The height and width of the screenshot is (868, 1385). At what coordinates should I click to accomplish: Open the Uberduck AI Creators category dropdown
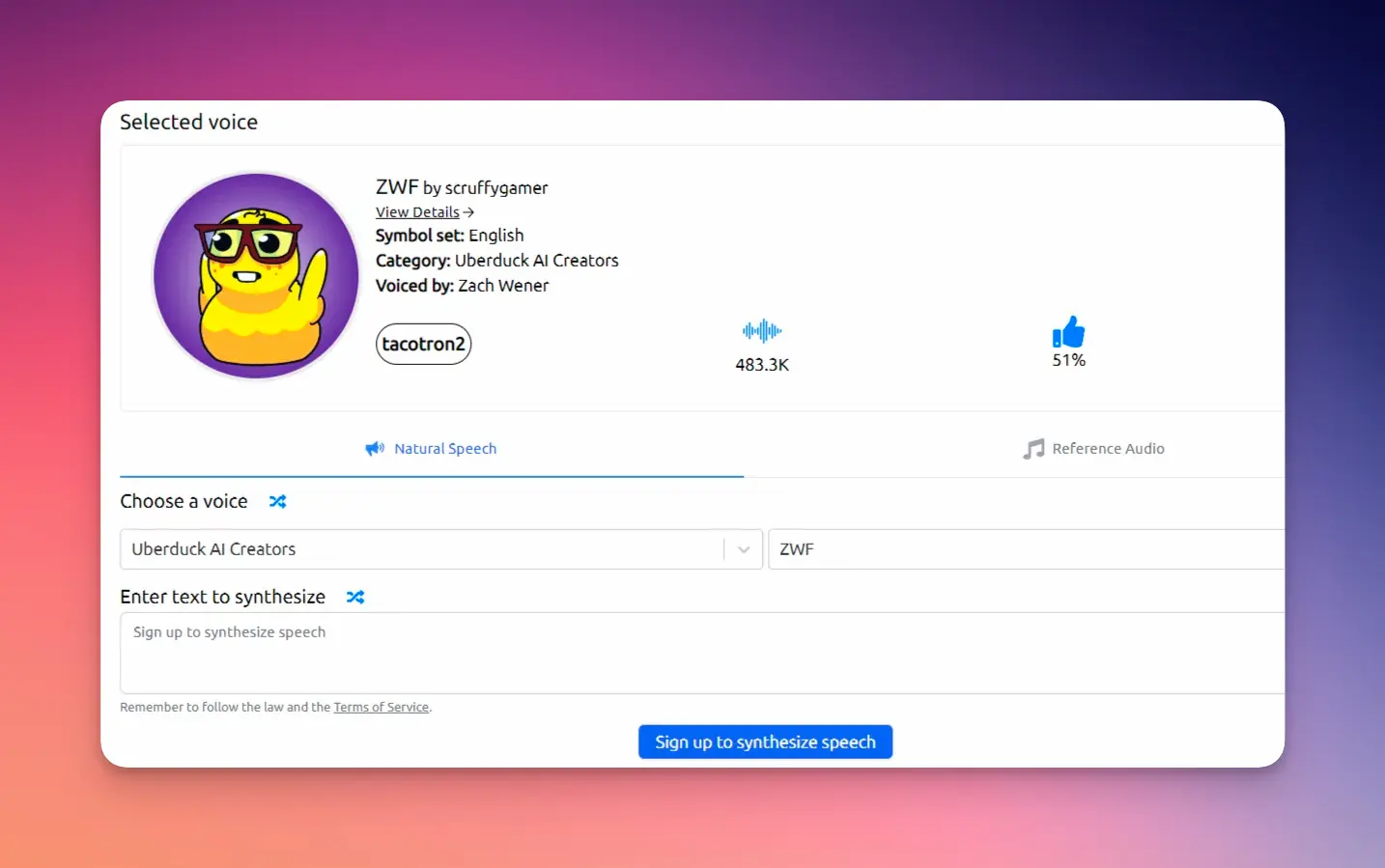tap(441, 549)
